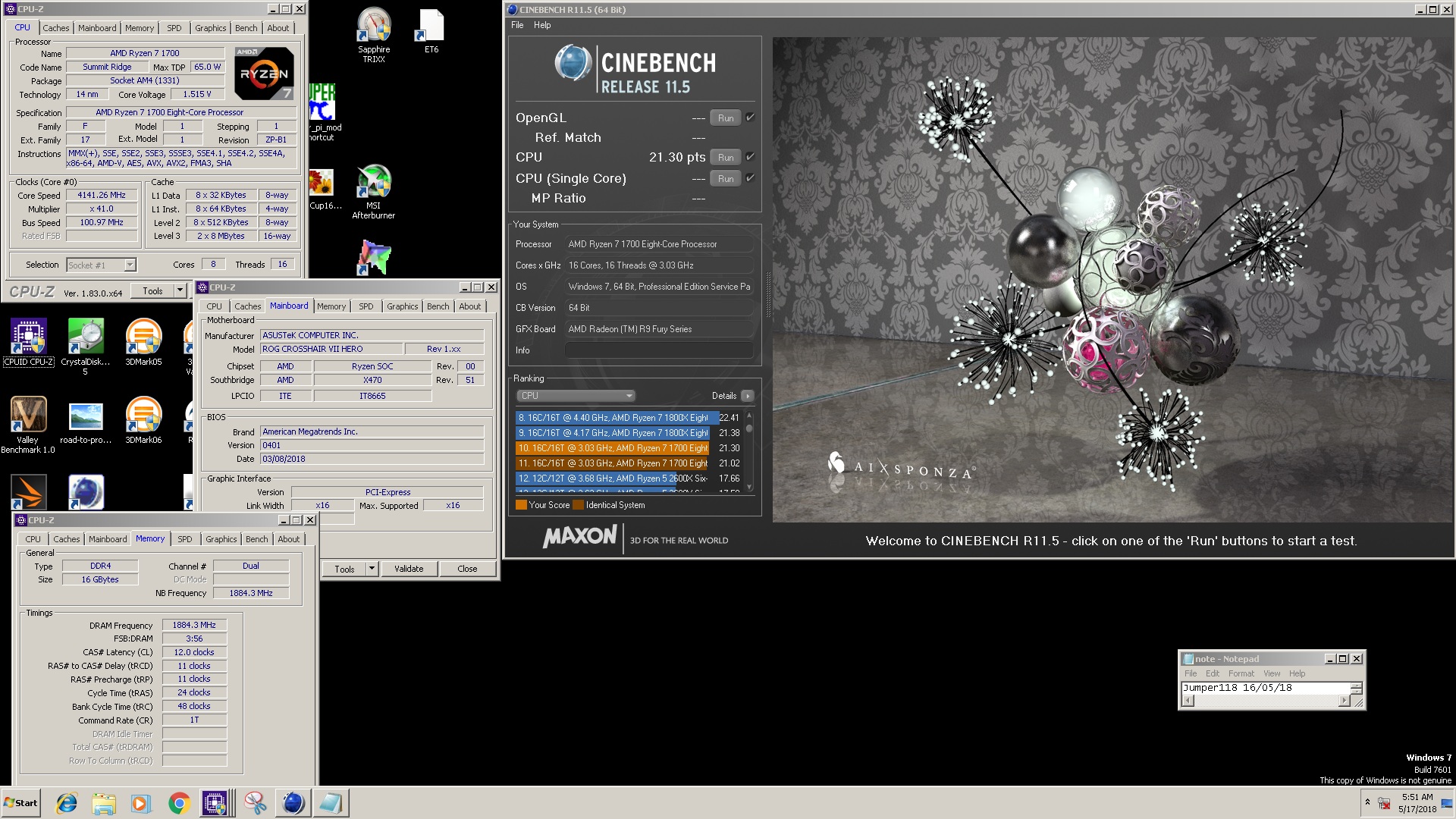Click the Windows Start button
Screen dimensions: 1456x819
(x=20, y=803)
